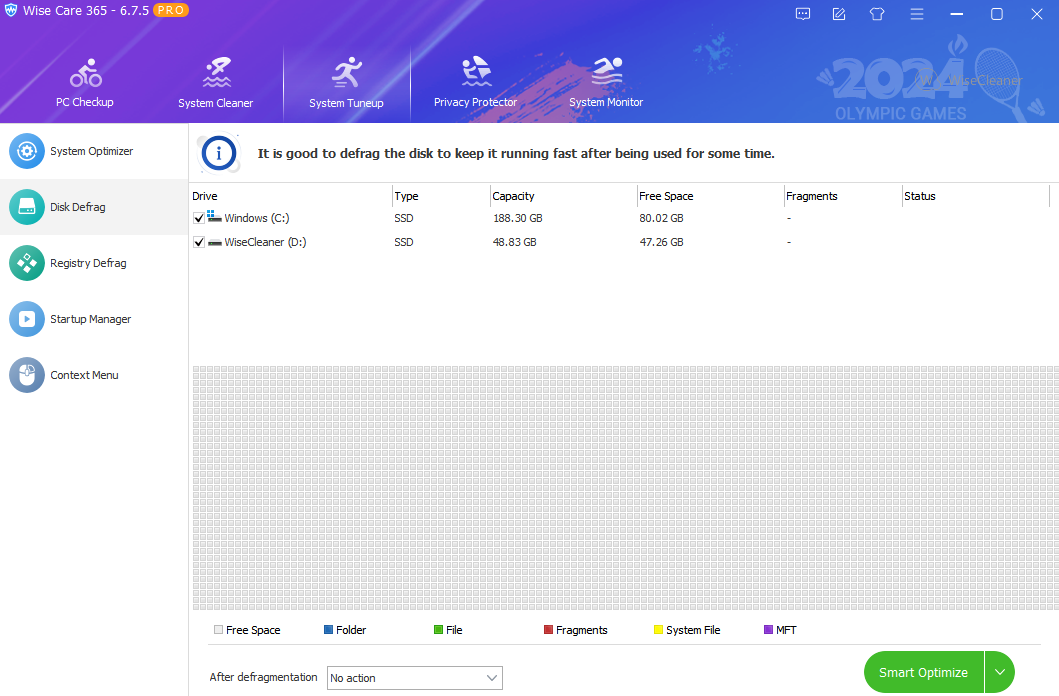Click the blue info circle icon
The image size is (1059, 696).
[218, 153]
